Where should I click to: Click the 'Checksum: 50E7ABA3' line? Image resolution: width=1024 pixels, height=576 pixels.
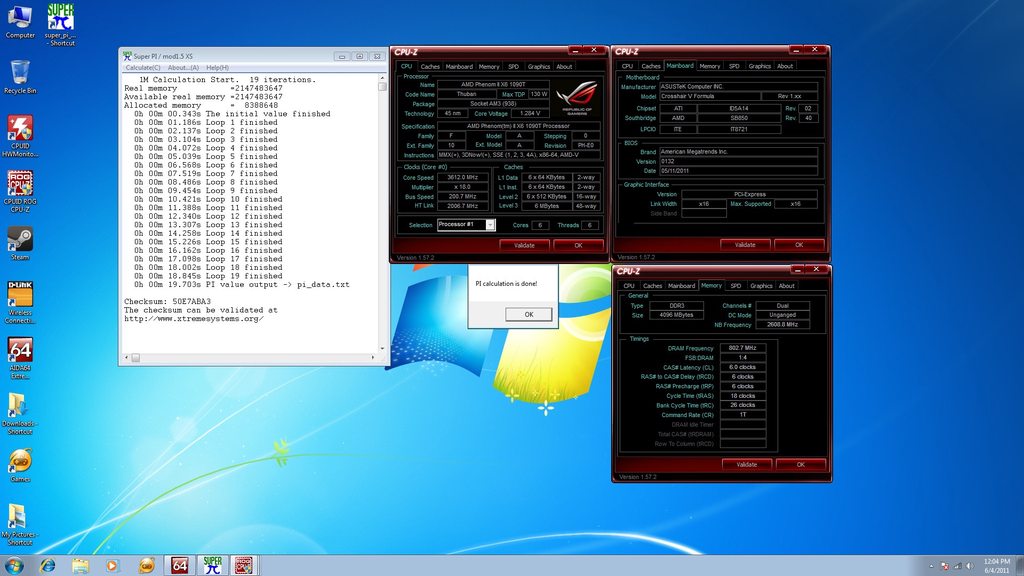tap(168, 302)
